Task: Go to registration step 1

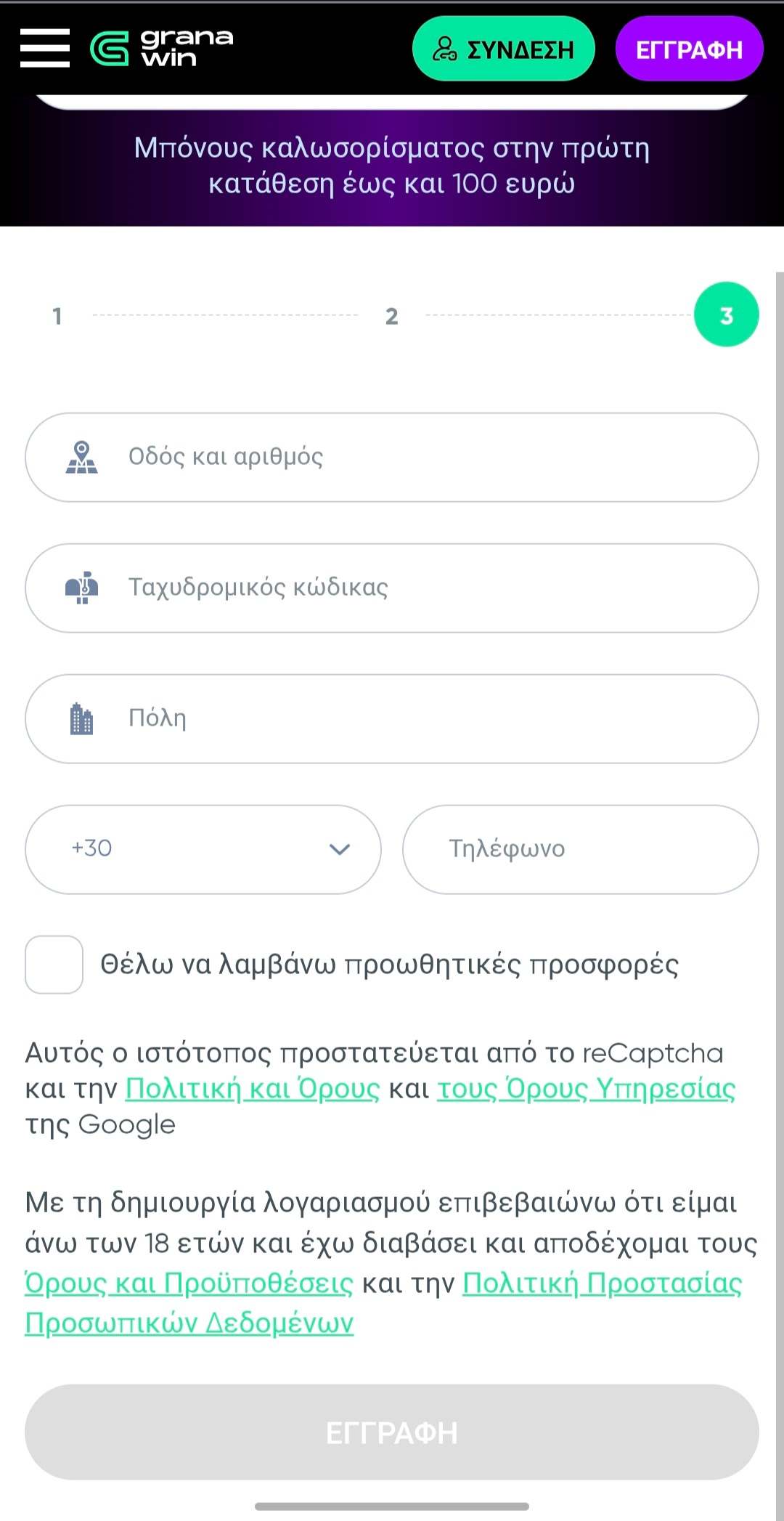Action: pyautogui.click(x=57, y=316)
